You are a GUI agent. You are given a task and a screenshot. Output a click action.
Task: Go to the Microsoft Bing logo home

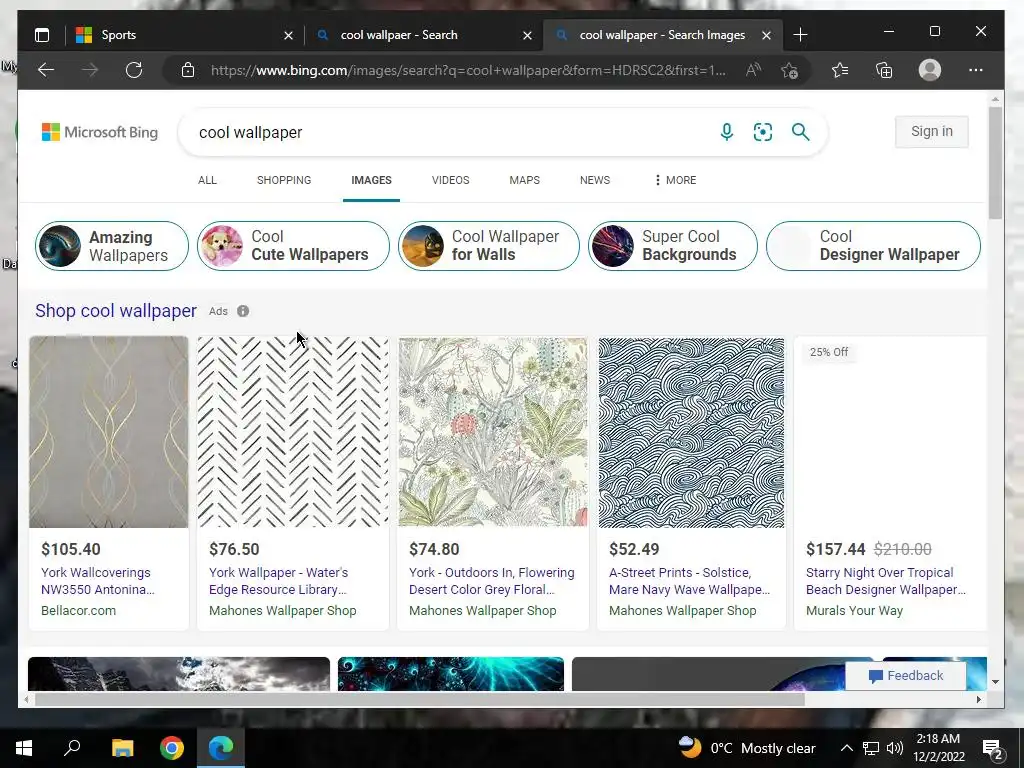(100, 132)
